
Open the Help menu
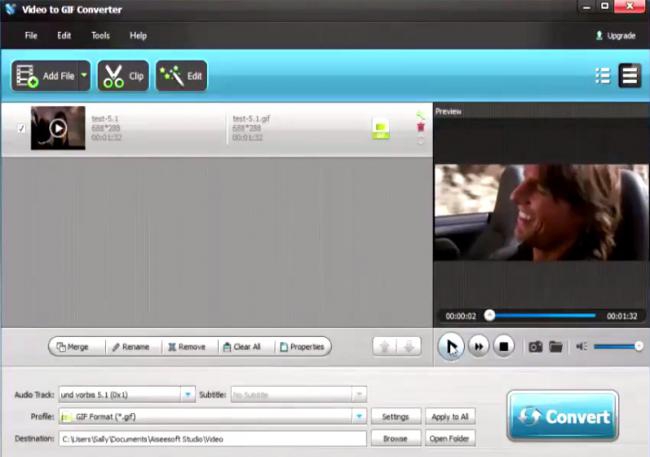click(x=138, y=36)
